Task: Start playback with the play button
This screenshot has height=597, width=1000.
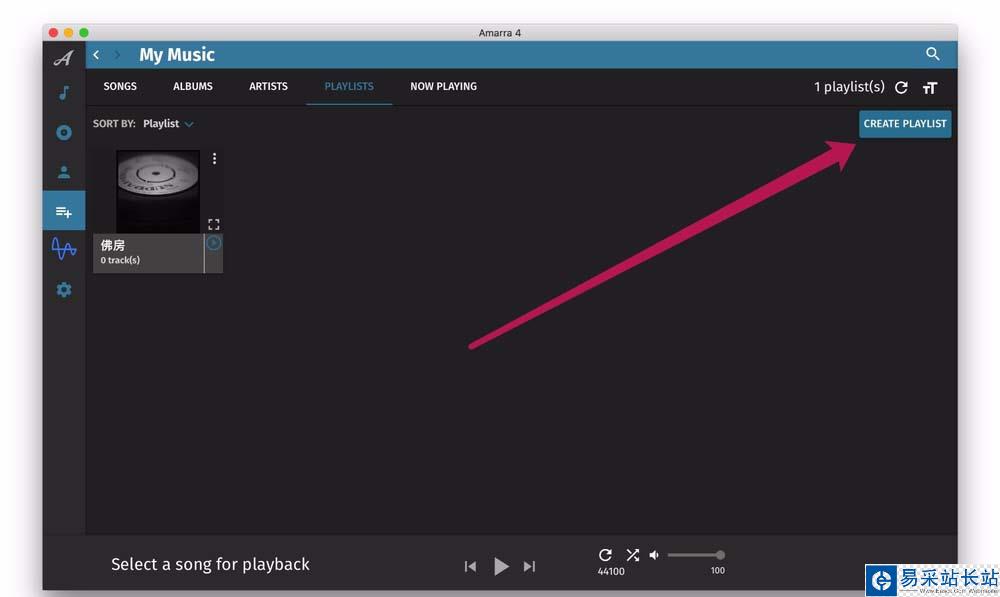Action: 501,566
